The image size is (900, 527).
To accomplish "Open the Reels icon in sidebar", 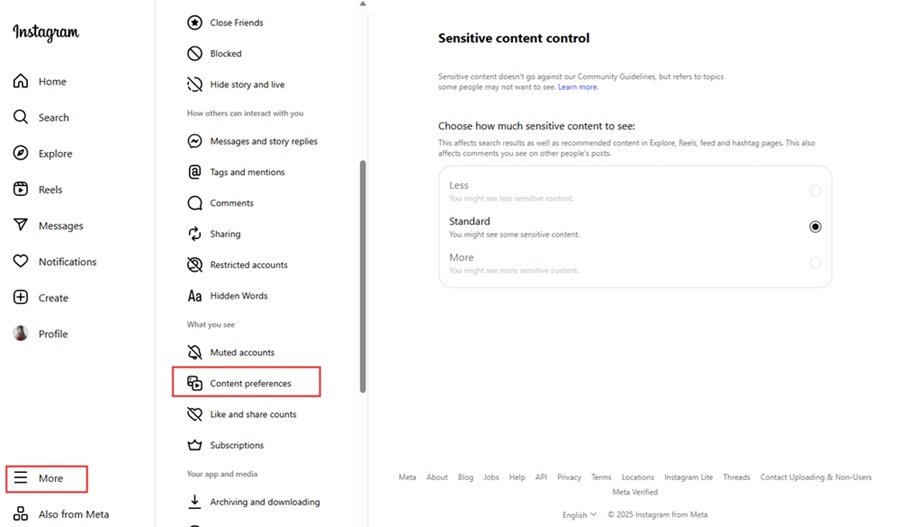I will 21,189.
